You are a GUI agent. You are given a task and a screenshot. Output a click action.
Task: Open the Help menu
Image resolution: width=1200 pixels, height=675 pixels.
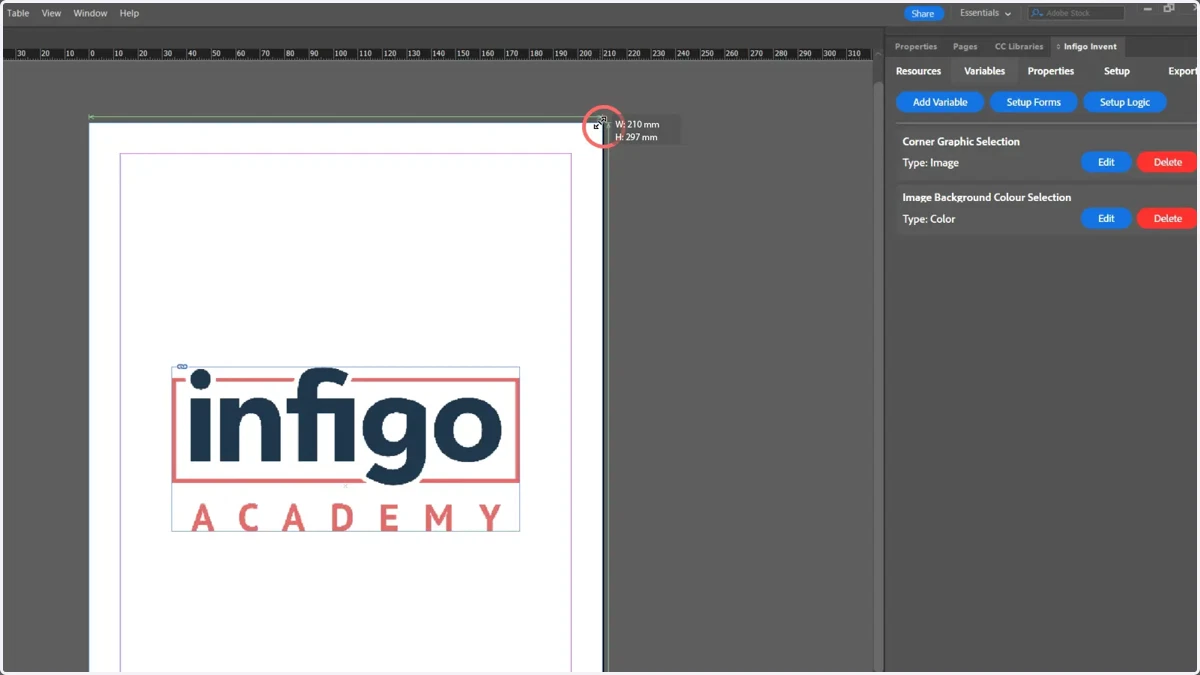click(129, 13)
